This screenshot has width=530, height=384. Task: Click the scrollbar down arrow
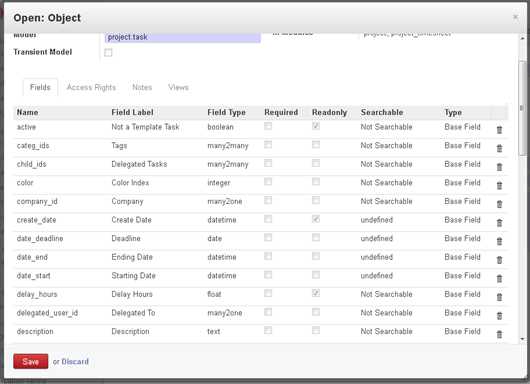[522, 339]
